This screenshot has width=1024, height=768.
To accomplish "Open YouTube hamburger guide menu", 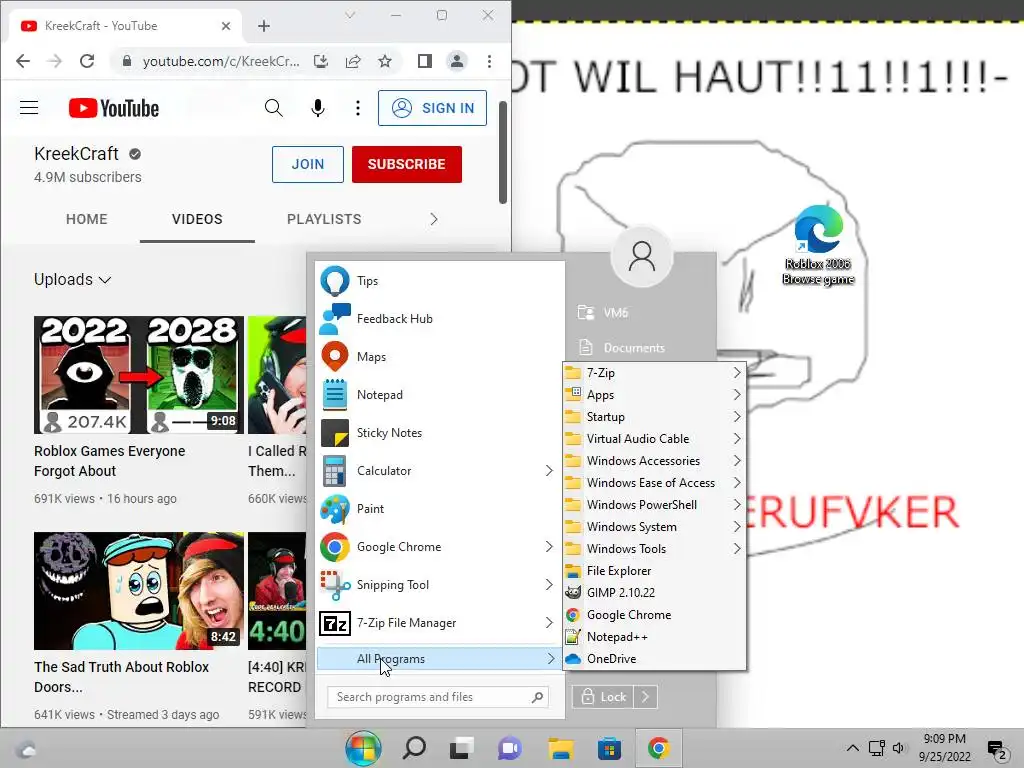I will [x=29, y=108].
